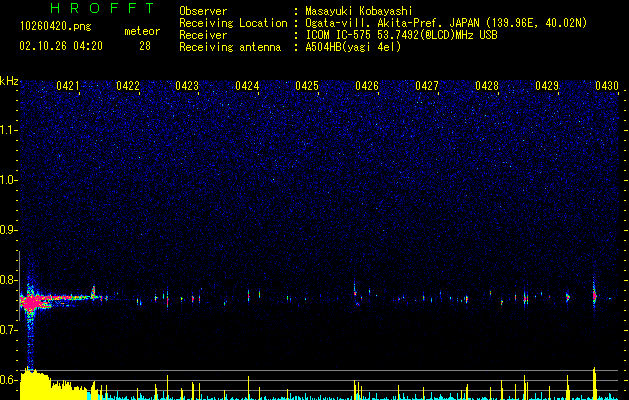Click the large pink meteor echo at 0420
This screenshot has height=400, width=629.
click(x=30, y=302)
